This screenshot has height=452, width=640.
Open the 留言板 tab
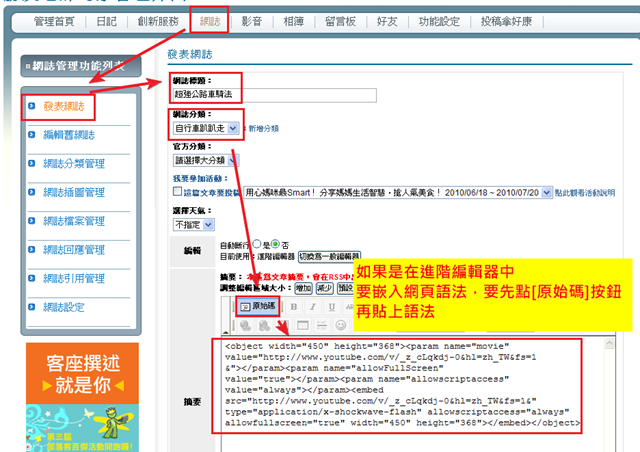tap(340, 22)
